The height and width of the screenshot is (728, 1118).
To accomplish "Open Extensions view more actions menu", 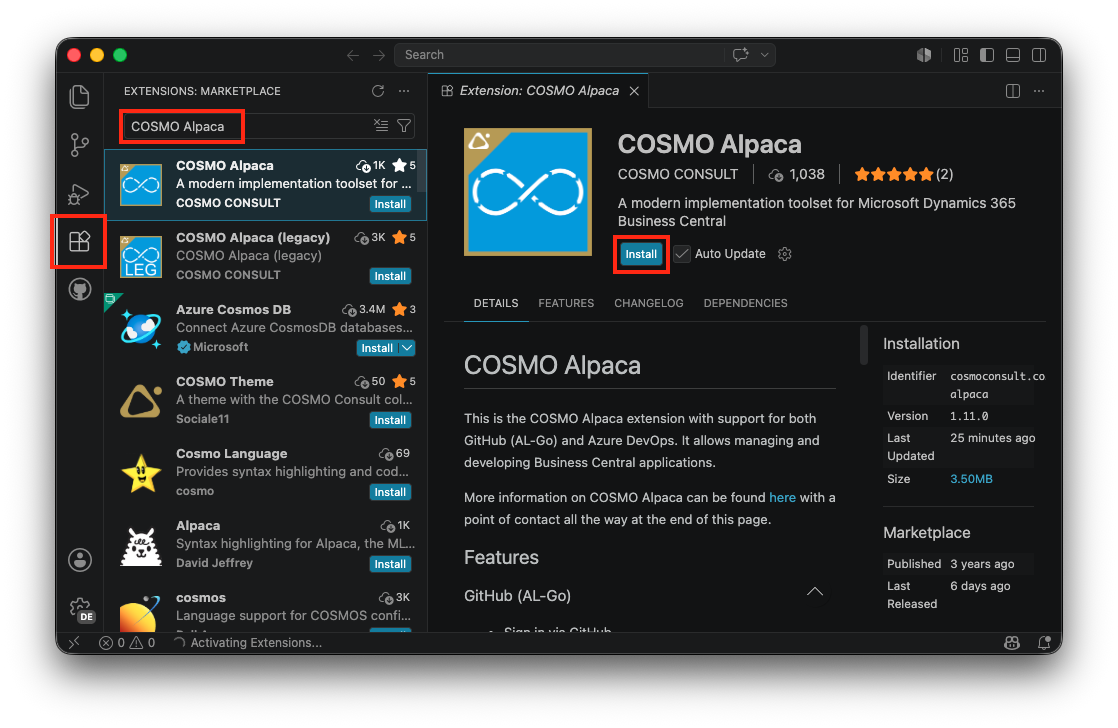I will (404, 91).
